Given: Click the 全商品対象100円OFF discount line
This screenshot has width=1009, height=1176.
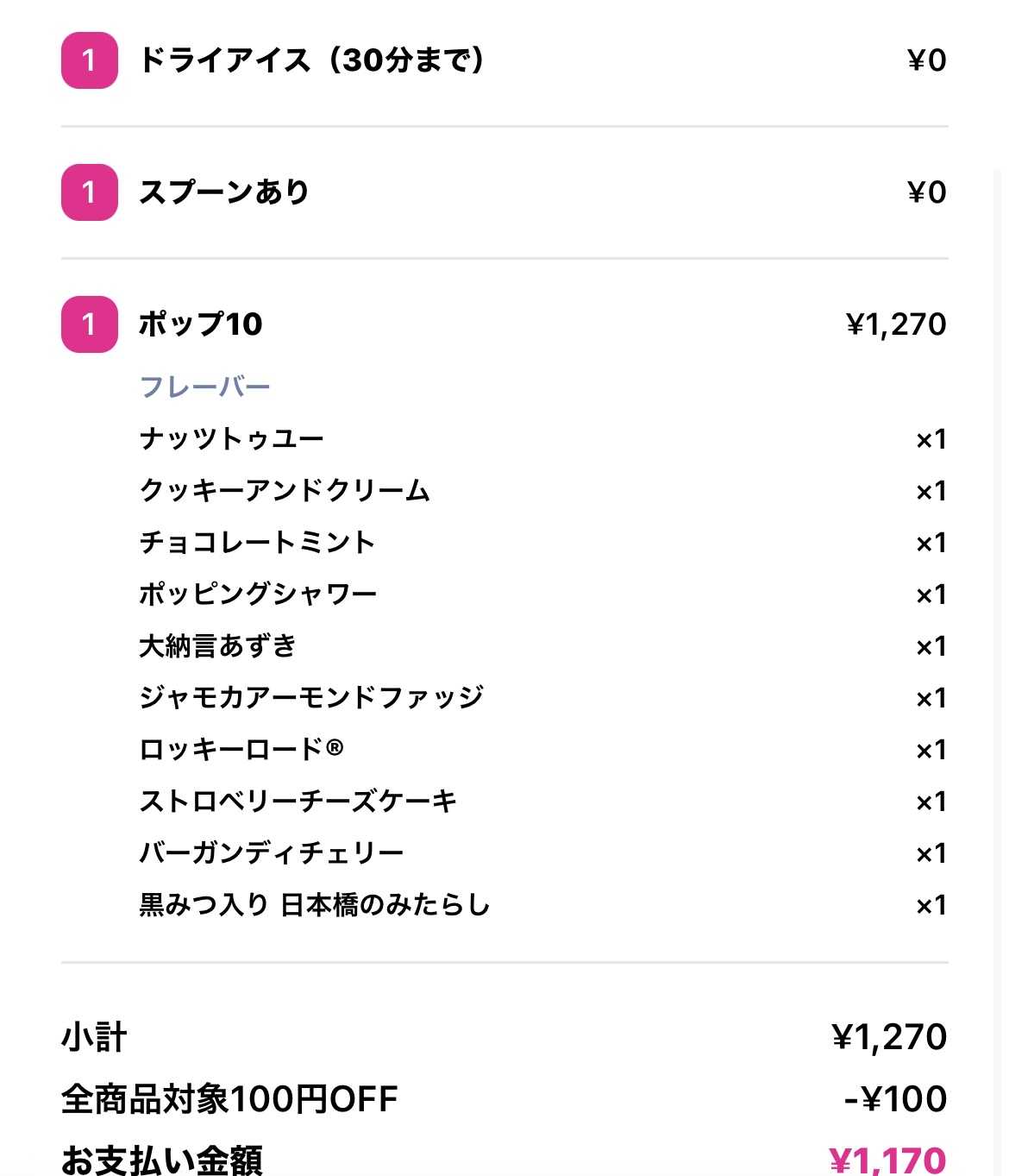Looking at the screenshot, I should 229,1099.
